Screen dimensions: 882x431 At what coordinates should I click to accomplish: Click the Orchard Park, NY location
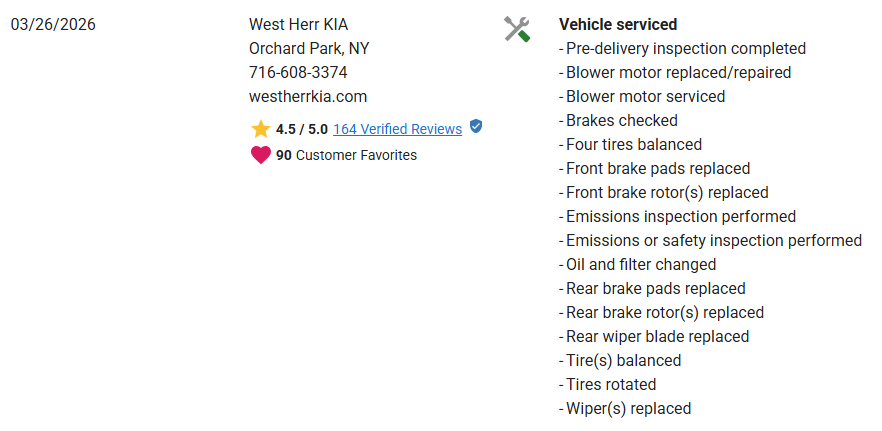tap(309, 49)
